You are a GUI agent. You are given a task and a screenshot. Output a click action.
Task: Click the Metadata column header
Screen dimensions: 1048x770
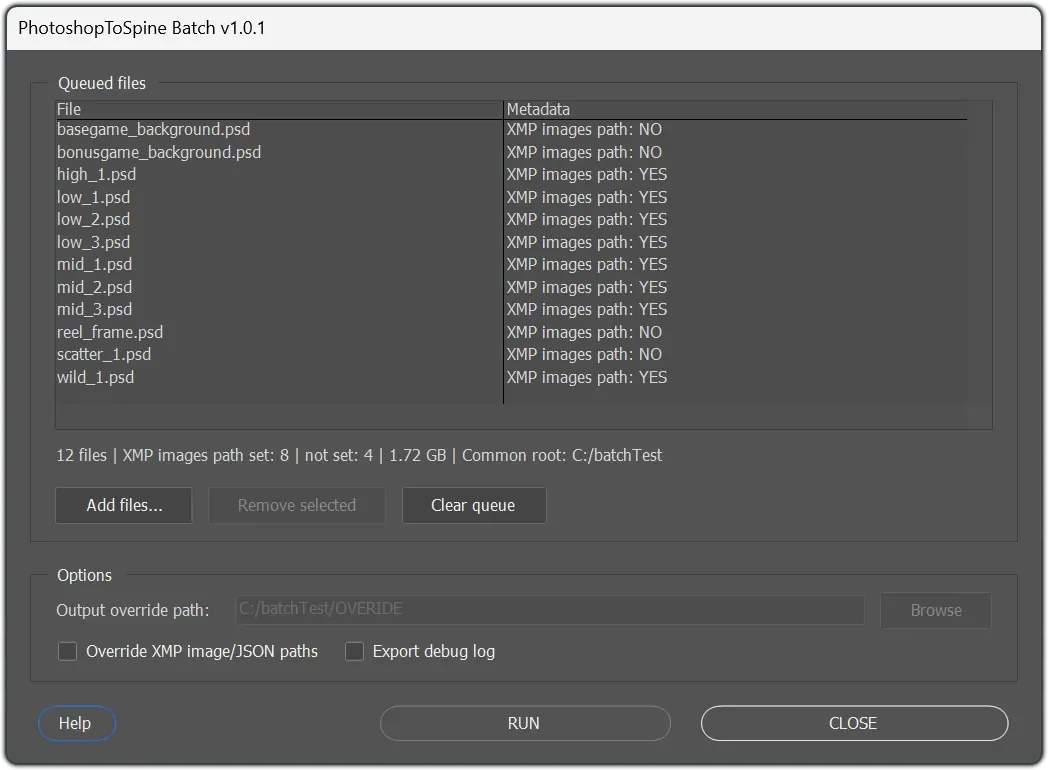coord(538,109)
